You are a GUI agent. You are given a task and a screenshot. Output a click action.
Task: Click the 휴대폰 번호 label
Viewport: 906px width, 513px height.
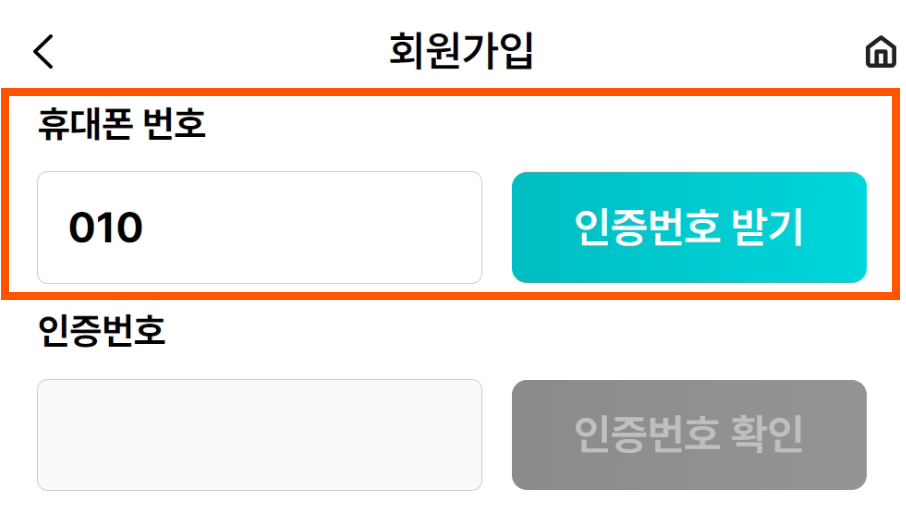121,125
